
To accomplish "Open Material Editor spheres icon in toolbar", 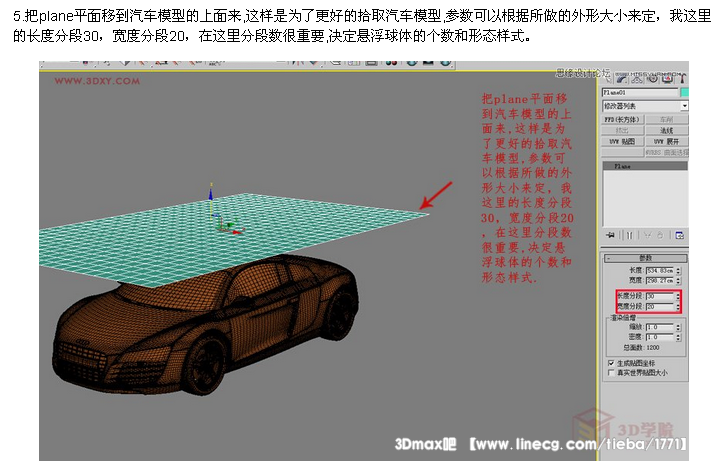I will click(x=391, y=63).
